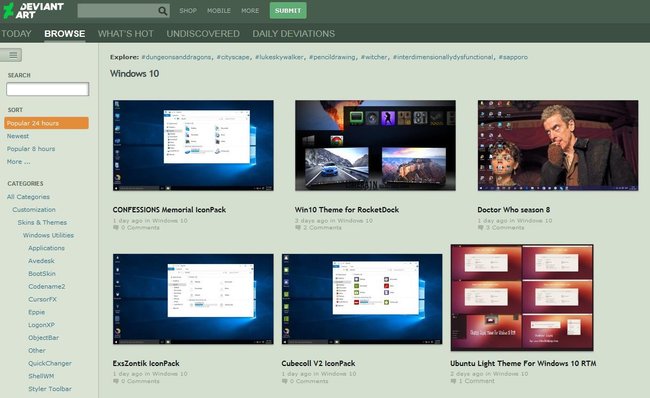Open ExsZontik IconPack thumbnail
Screen dimensions: 650x398
(x=193, y=299)
